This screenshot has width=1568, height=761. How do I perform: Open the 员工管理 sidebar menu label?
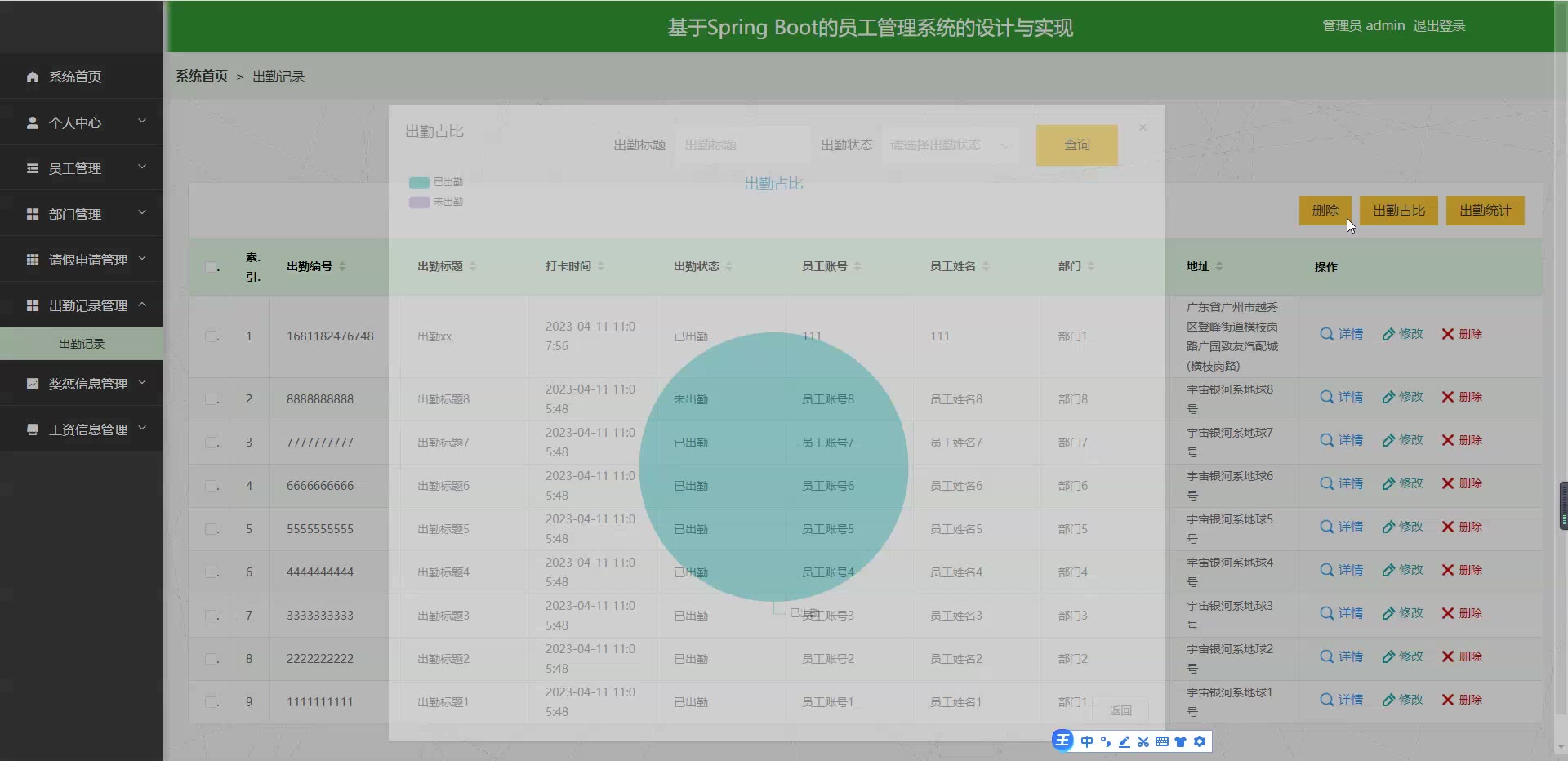[75, 168]
